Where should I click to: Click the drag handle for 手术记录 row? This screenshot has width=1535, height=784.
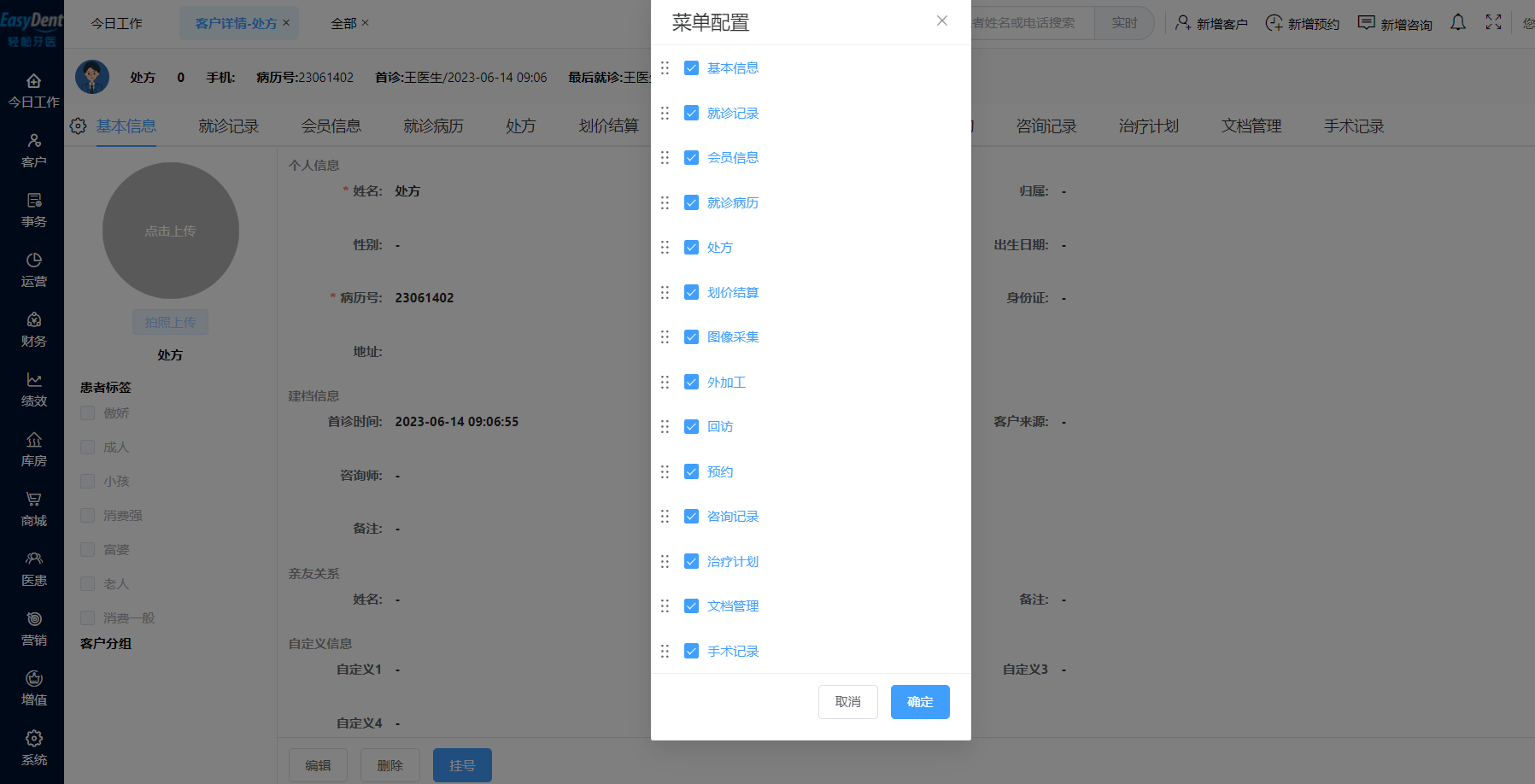pyautogui.click(x=665, y=651)
